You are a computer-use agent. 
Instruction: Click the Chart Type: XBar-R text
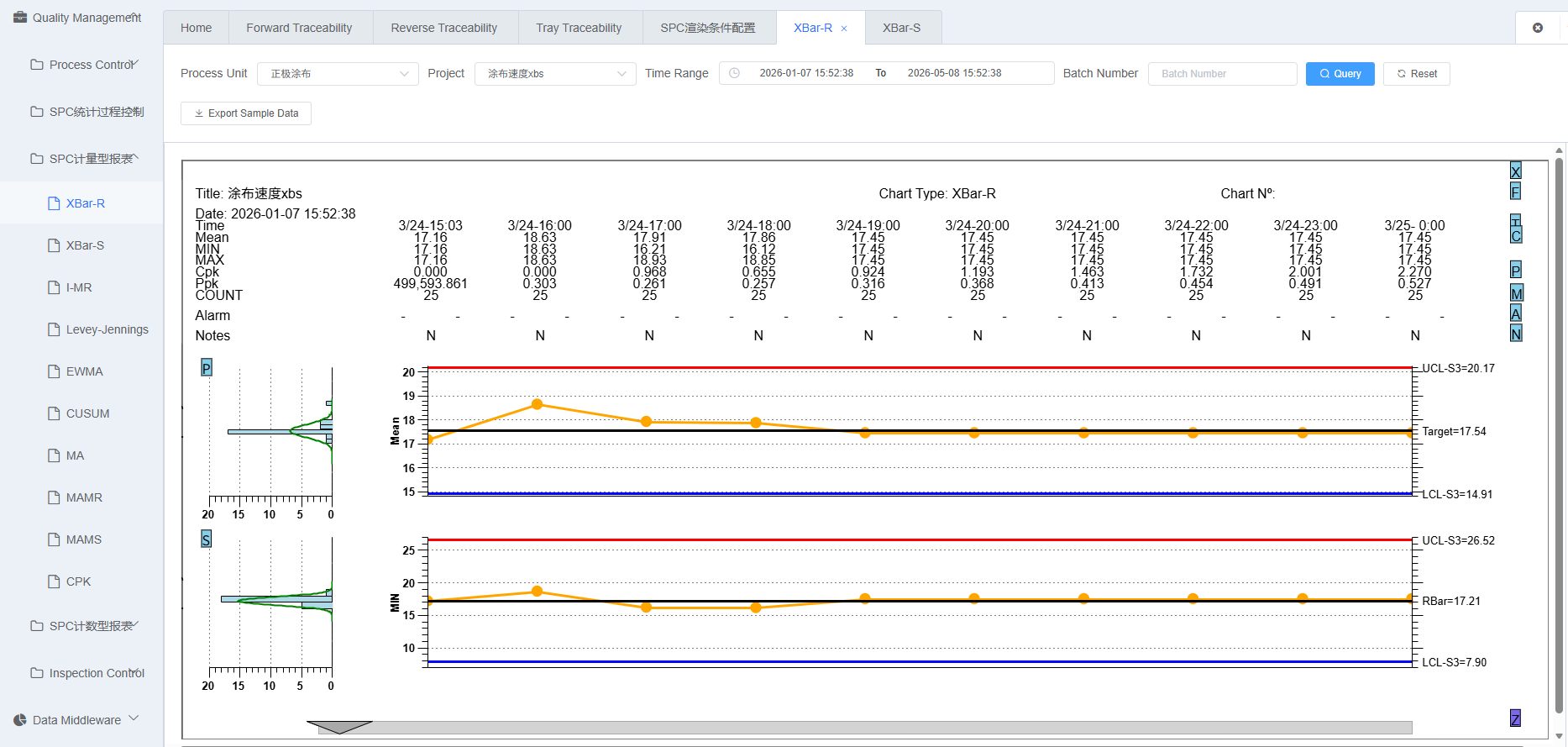pos(937,193)
